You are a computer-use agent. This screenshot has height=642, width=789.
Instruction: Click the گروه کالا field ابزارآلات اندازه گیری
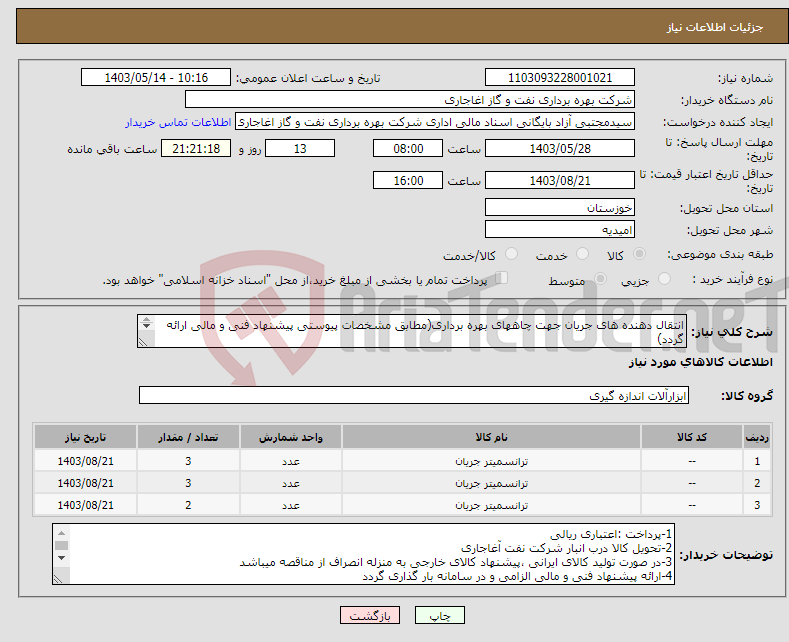coord(414,395)
